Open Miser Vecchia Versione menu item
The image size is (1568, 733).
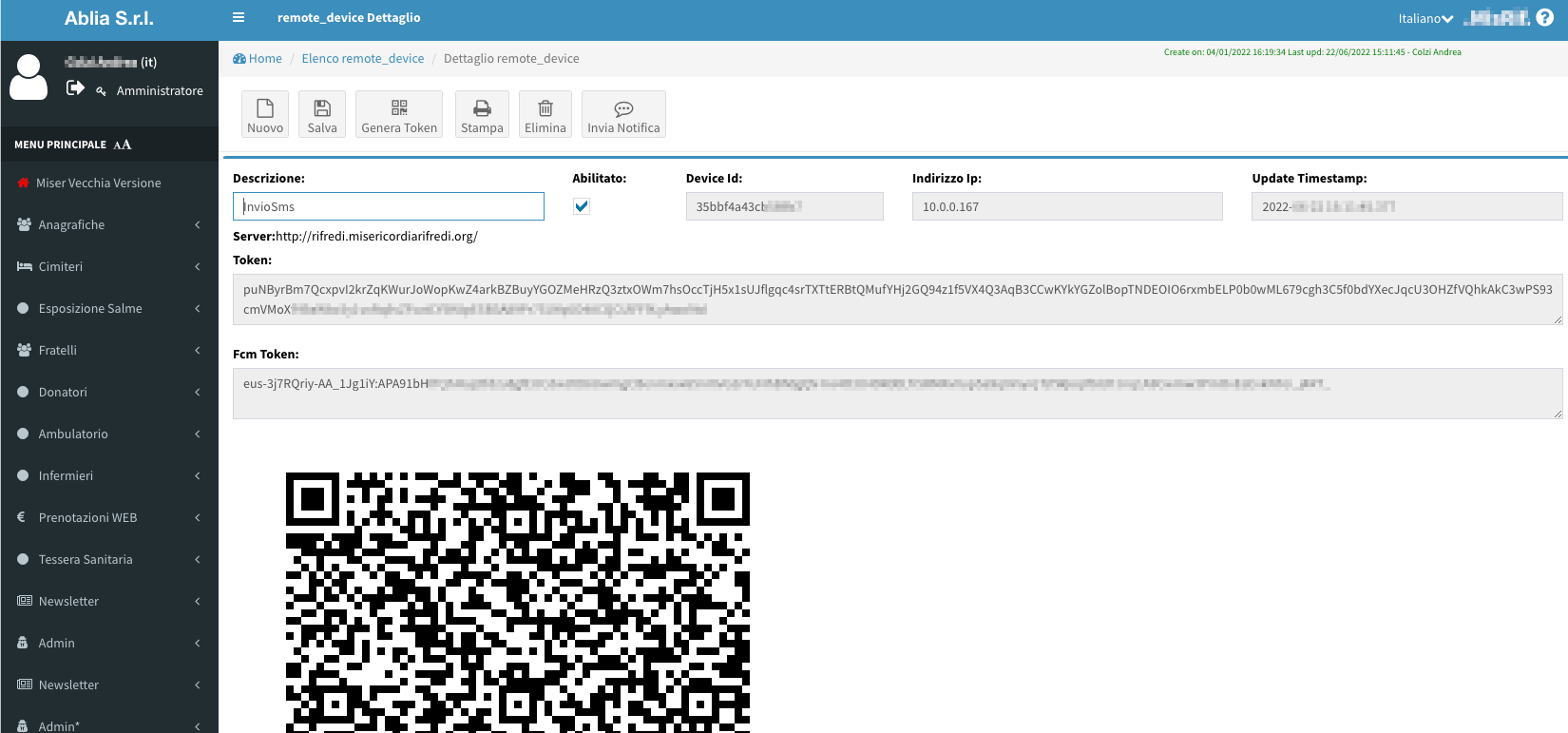(x=99, y=183)
